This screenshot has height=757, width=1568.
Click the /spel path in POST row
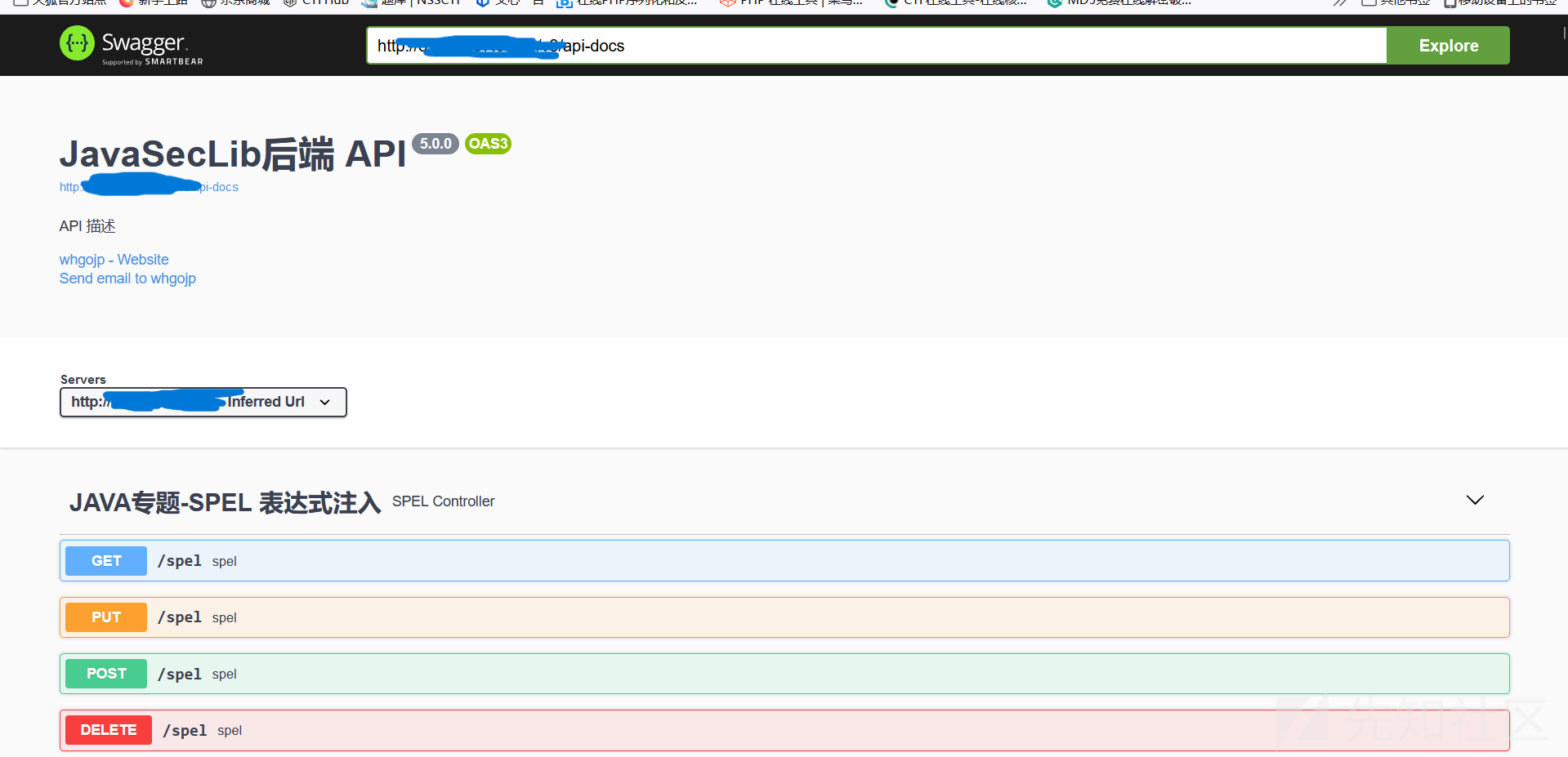click(x=180, y=674)
